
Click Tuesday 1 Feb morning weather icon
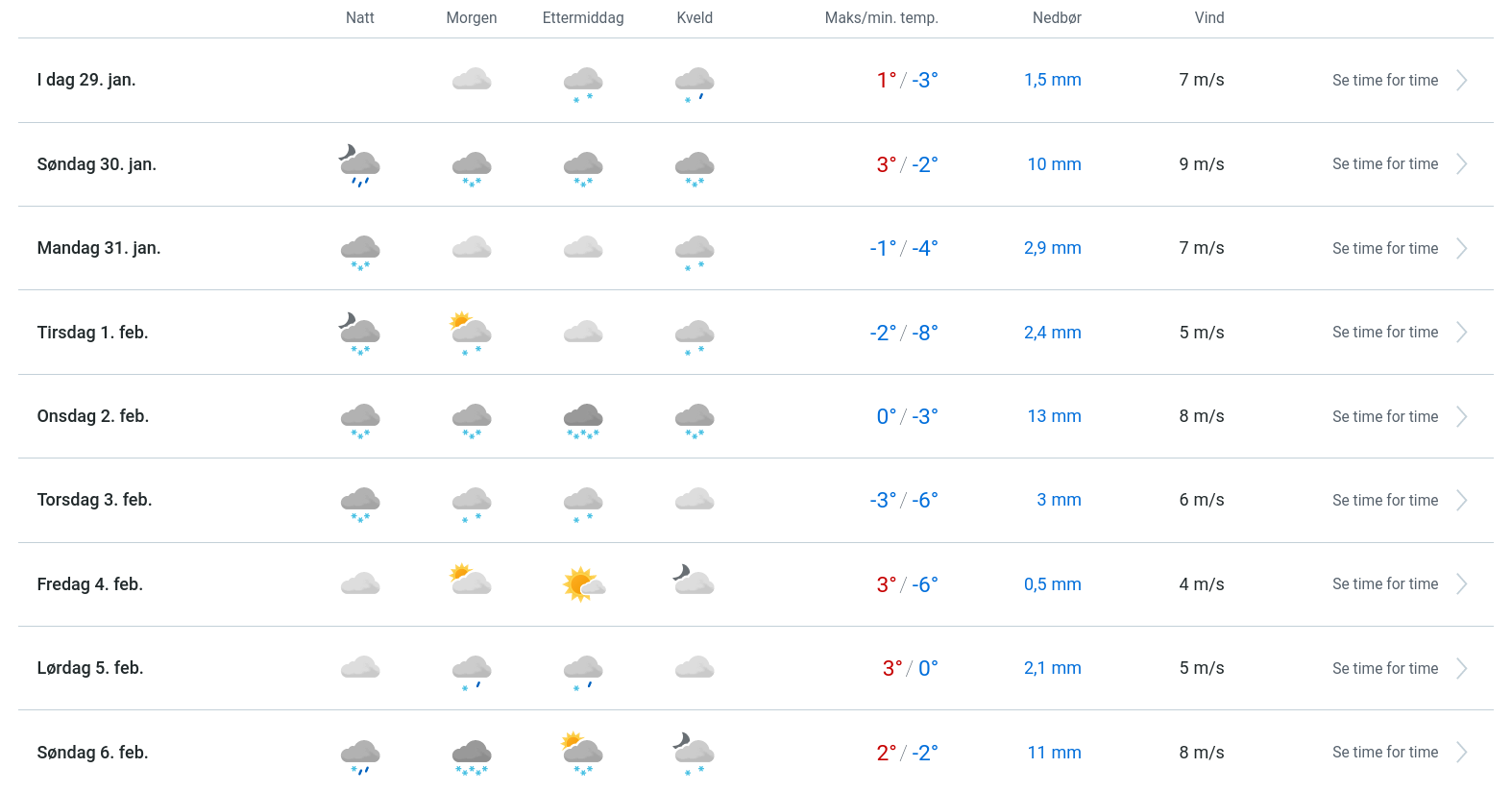pos(472,332)
